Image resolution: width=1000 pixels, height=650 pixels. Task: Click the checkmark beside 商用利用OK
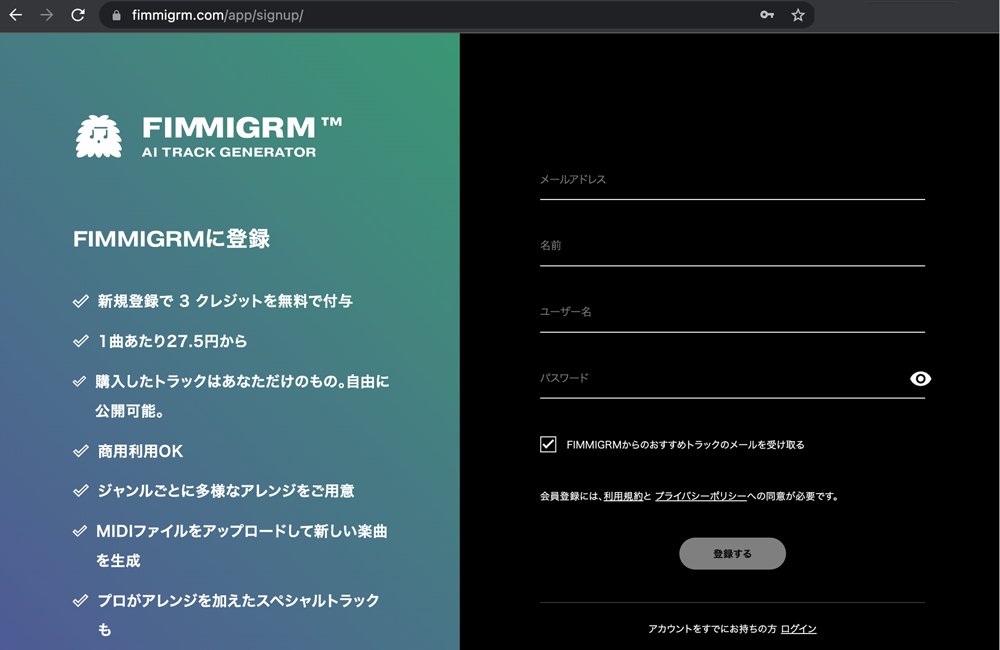click(80, 452)
